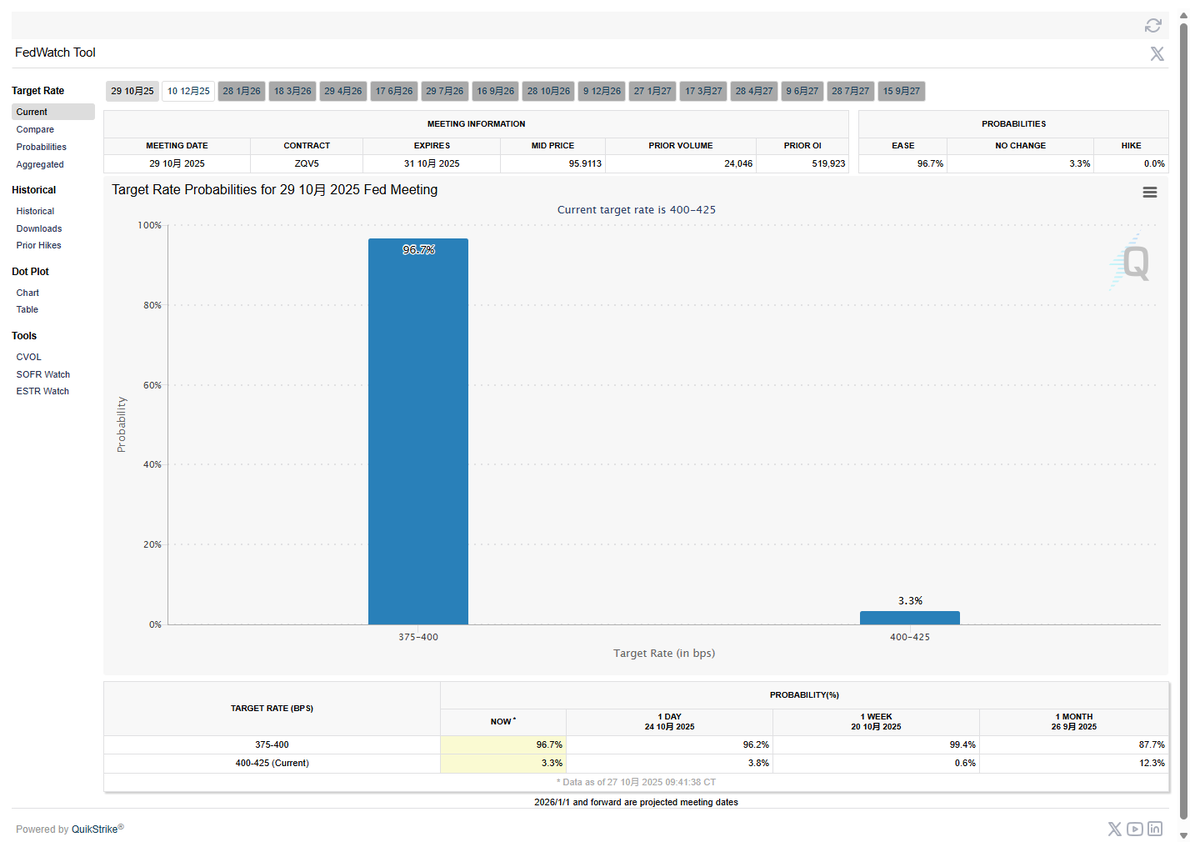Open Dot Plot Table in sidebar

[27, 310]
